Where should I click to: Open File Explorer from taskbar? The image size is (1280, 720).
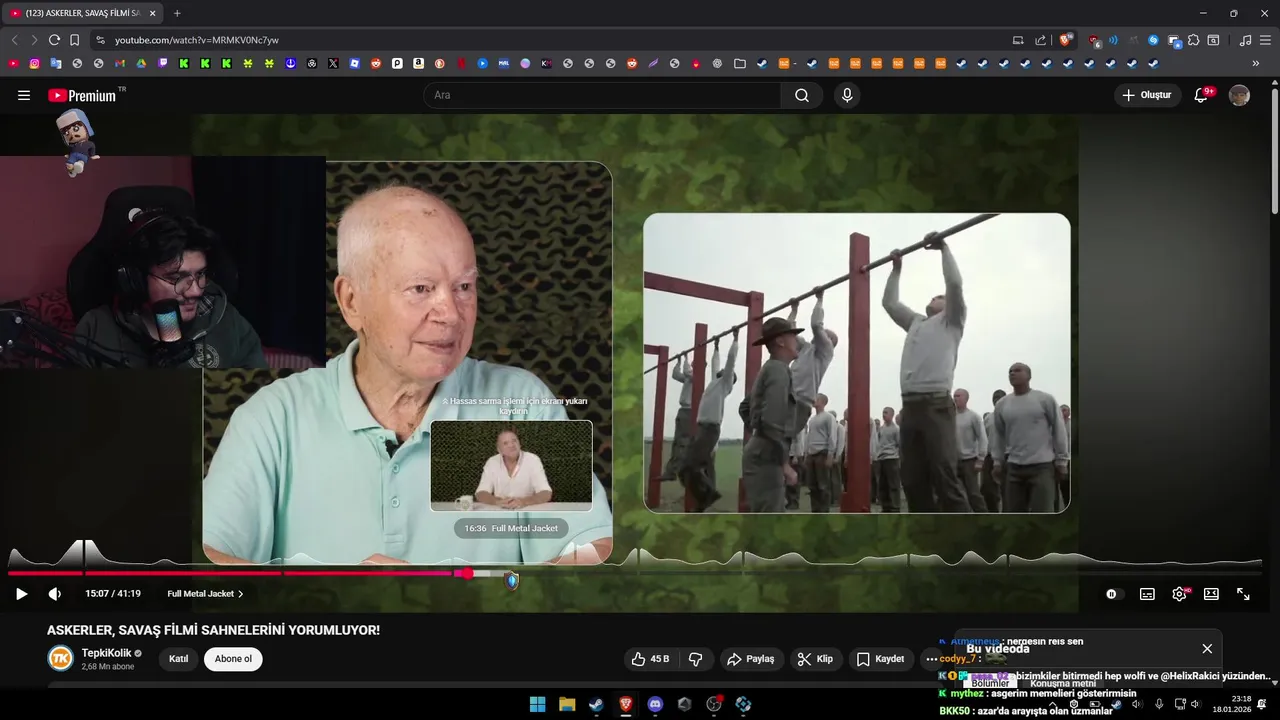(x=567, y=704)
